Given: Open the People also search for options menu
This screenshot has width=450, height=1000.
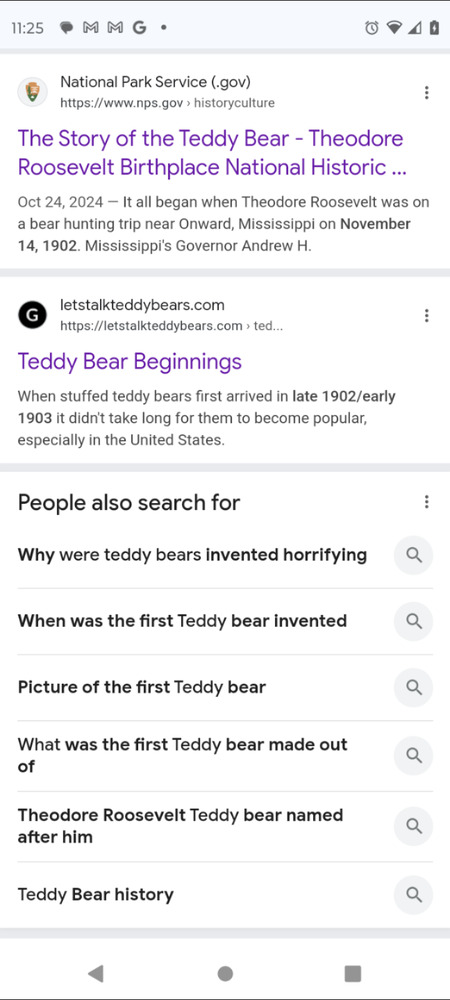Looking at the screenshot, I should pyautogui.click(x=426, y=502).
